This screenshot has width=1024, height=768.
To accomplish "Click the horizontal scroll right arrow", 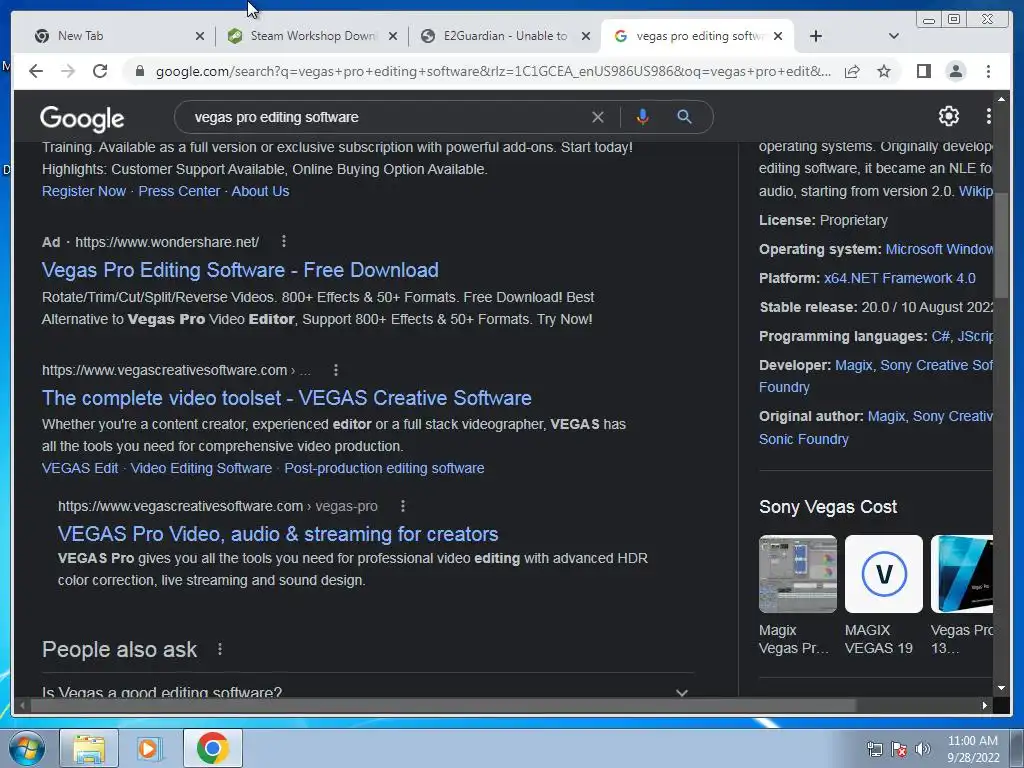I will pyautogui.click(x=985, y=705).
